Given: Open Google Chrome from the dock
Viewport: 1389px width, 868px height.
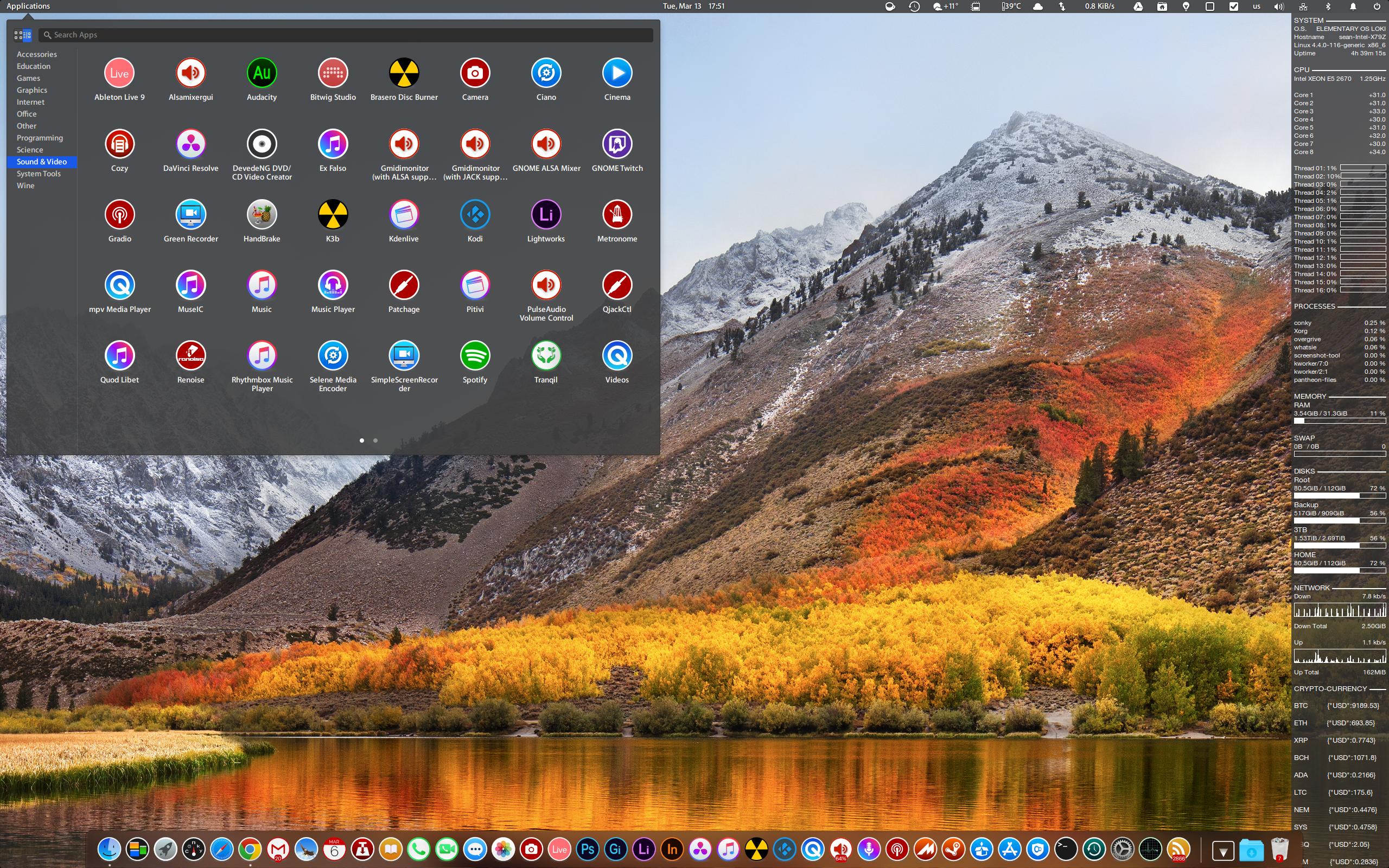Looking at the screenshot, I should (x=250, y=849).
